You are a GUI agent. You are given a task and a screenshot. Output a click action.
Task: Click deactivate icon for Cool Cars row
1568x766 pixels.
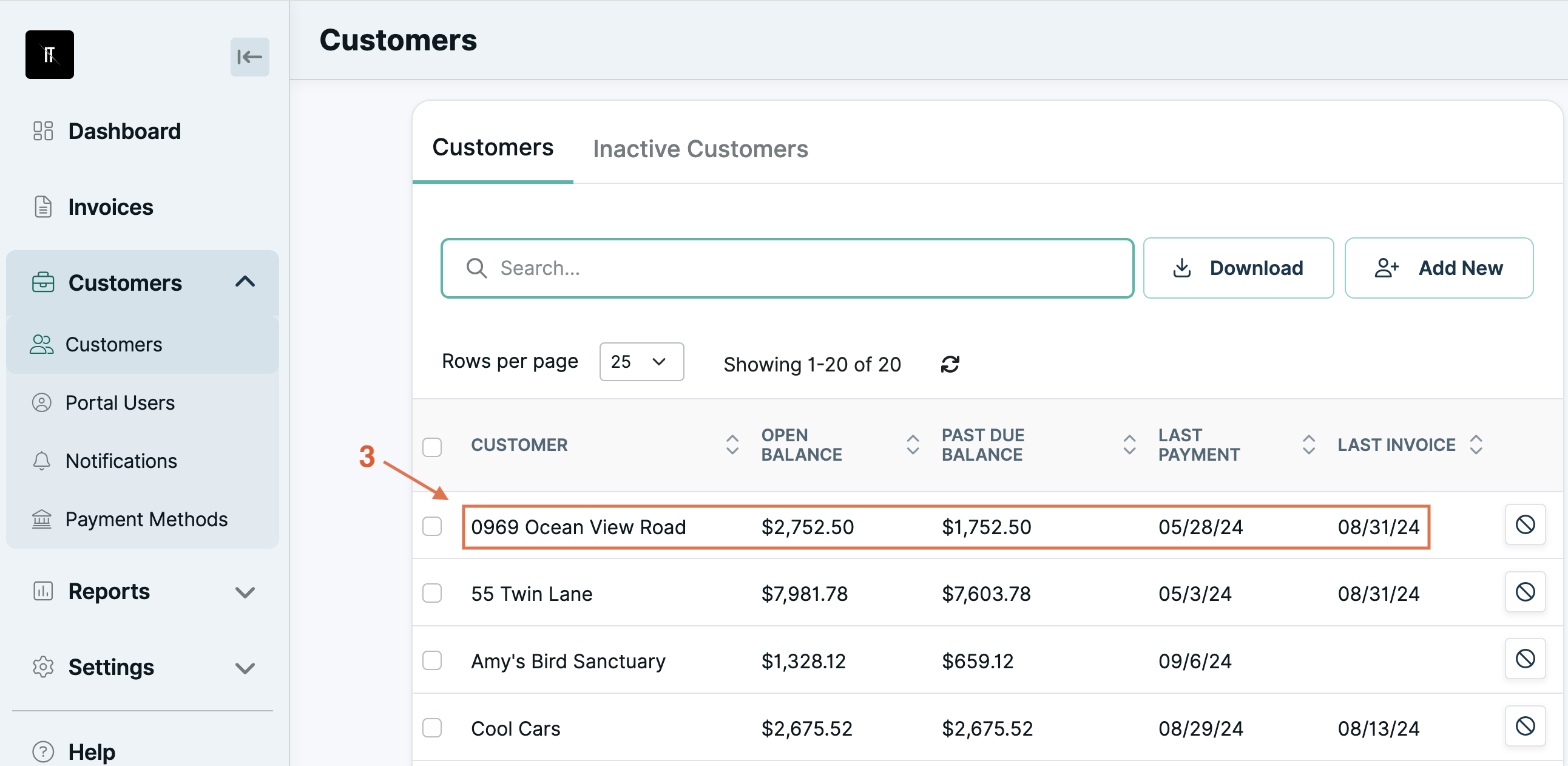coord(1524,726)
